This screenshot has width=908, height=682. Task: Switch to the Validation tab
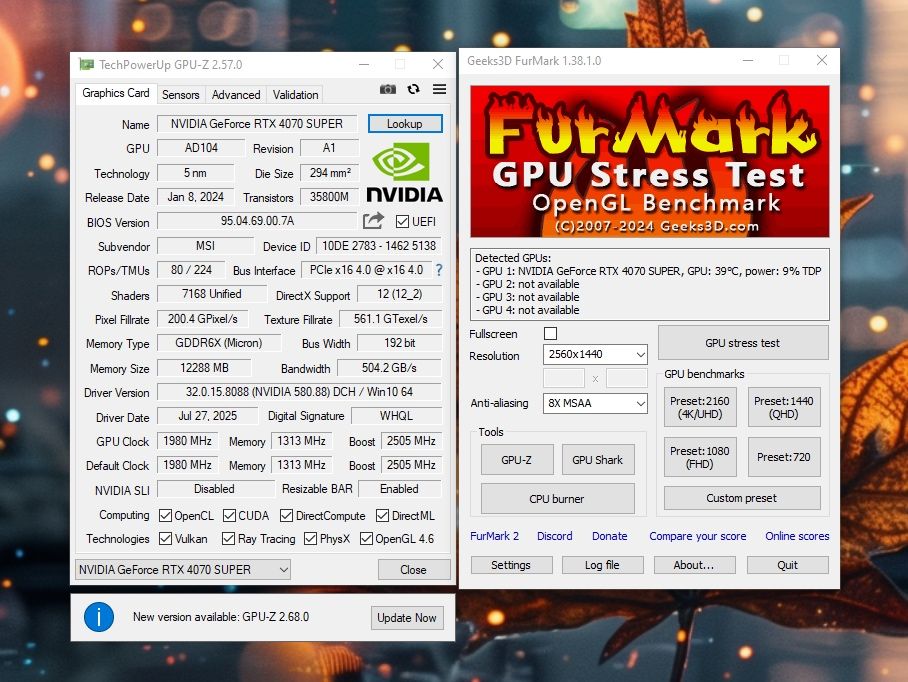click(x=295, y=95)
